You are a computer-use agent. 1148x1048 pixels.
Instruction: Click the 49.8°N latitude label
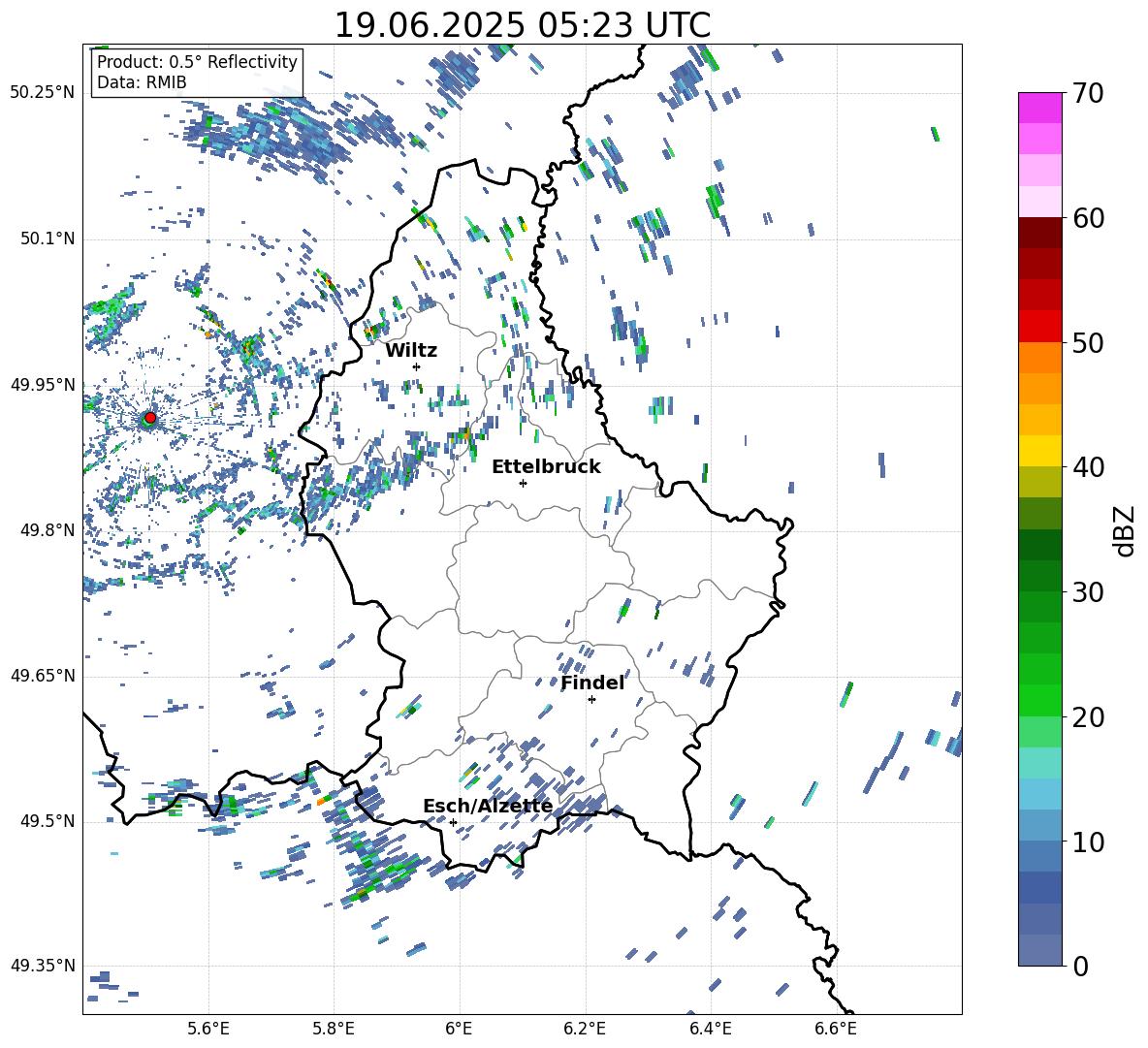(x=47, y=530)
